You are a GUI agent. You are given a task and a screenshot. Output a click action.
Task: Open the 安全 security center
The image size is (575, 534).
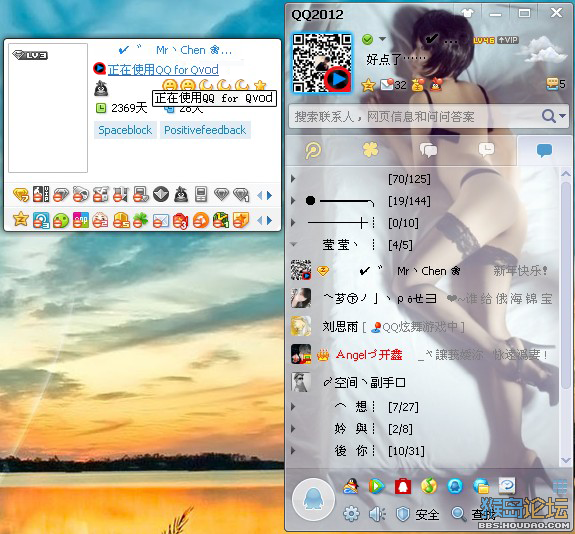pyautogui.click(x=418, y=514)
